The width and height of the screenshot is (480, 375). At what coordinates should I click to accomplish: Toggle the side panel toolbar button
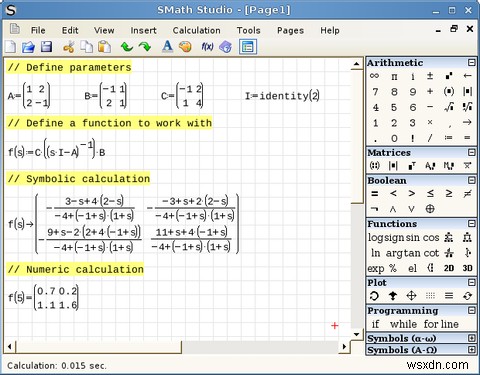(x=248, y=47)
